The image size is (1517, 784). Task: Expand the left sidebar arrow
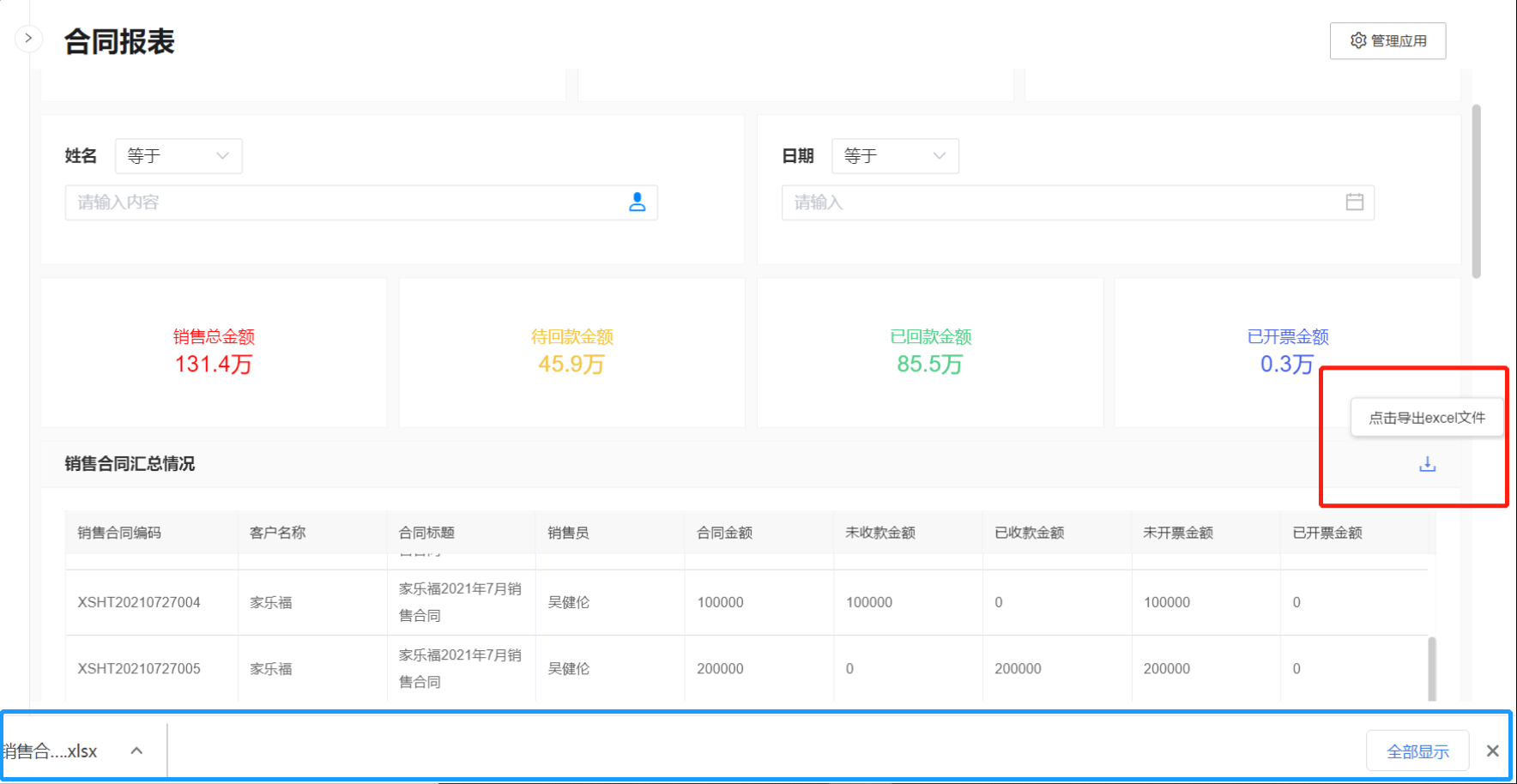pos(28,39)
